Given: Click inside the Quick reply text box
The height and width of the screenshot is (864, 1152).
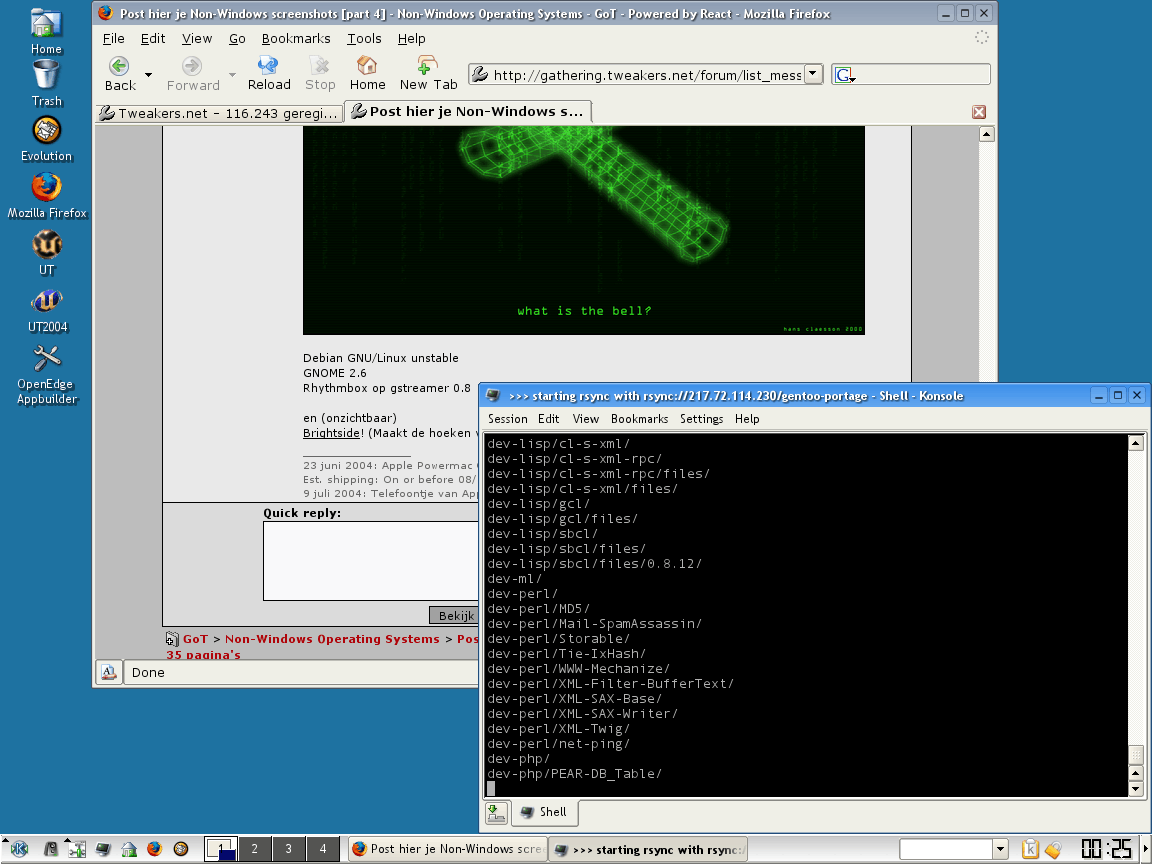Looking at the screenshot, I should pos(370,560).
